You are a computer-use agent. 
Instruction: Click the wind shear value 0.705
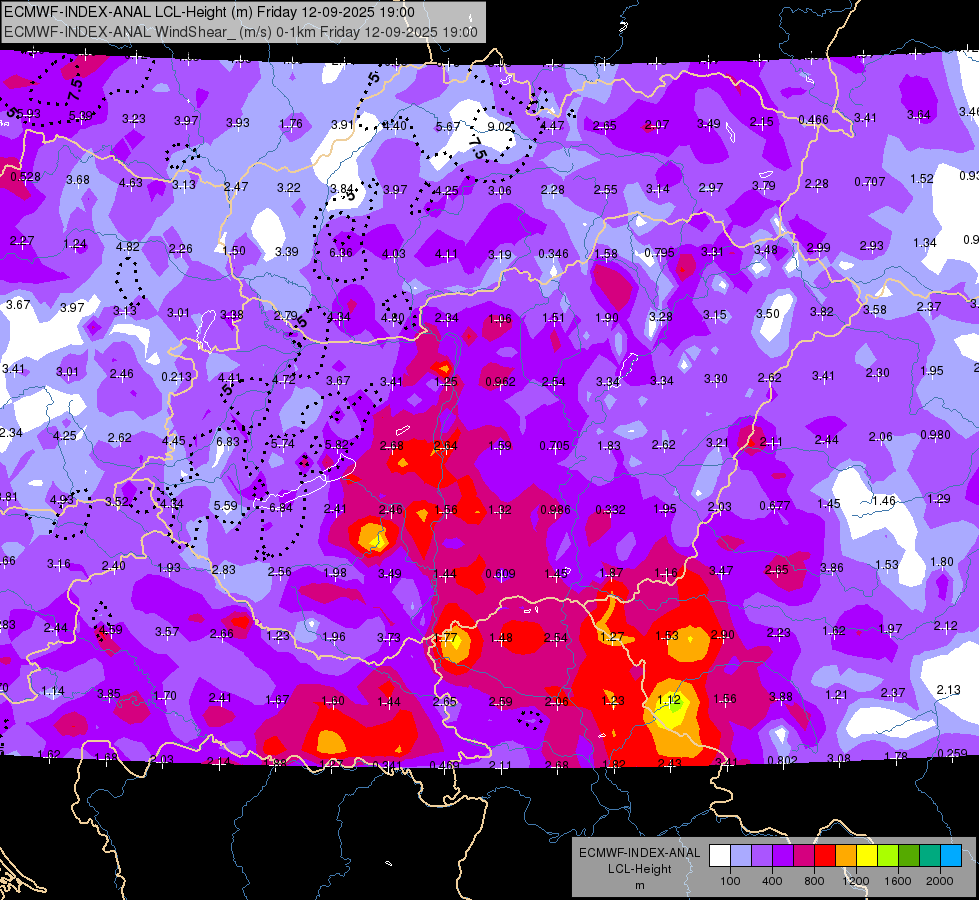[554, 445]
